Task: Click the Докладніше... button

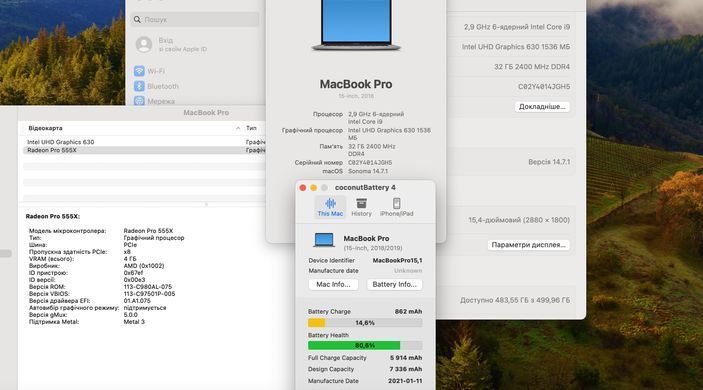Action: pyautogui.click(x=542, y=107)
